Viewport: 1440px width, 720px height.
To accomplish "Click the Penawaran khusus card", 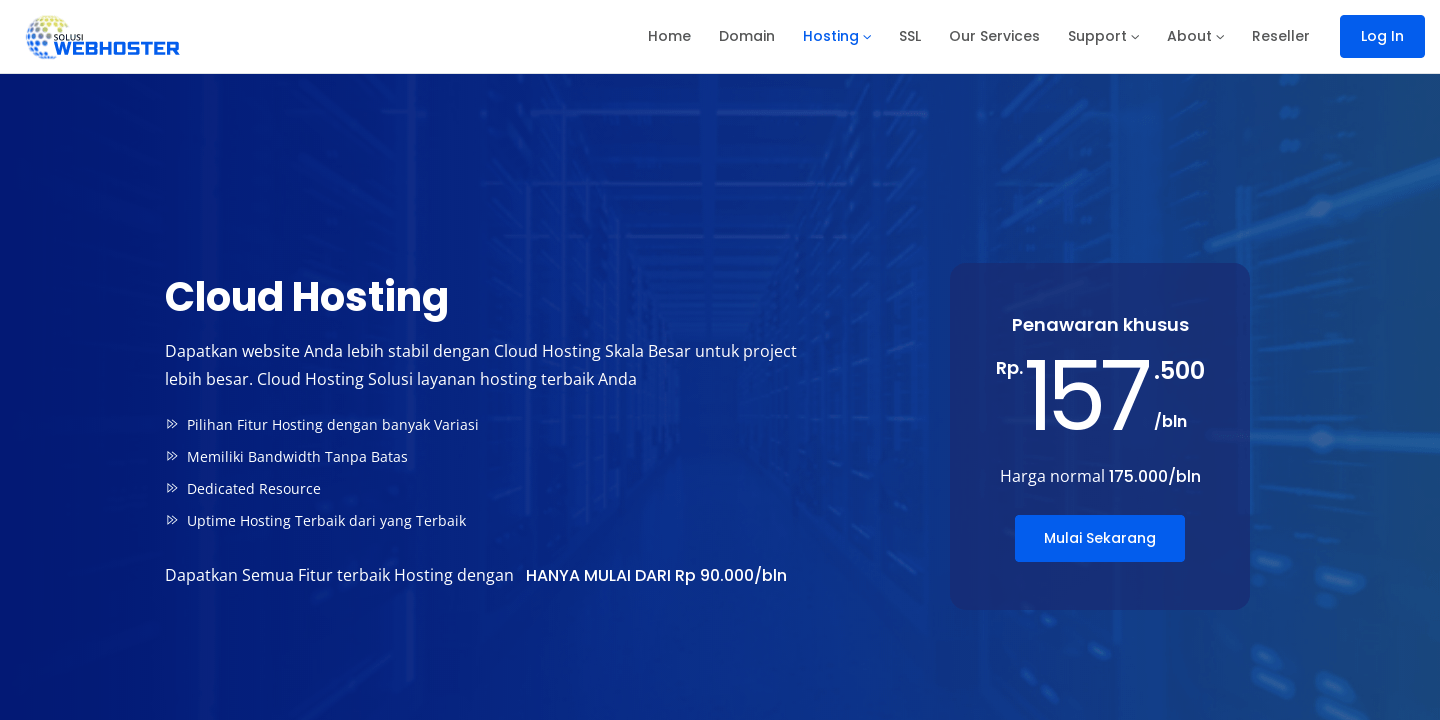I will [x=1100, y=435].
